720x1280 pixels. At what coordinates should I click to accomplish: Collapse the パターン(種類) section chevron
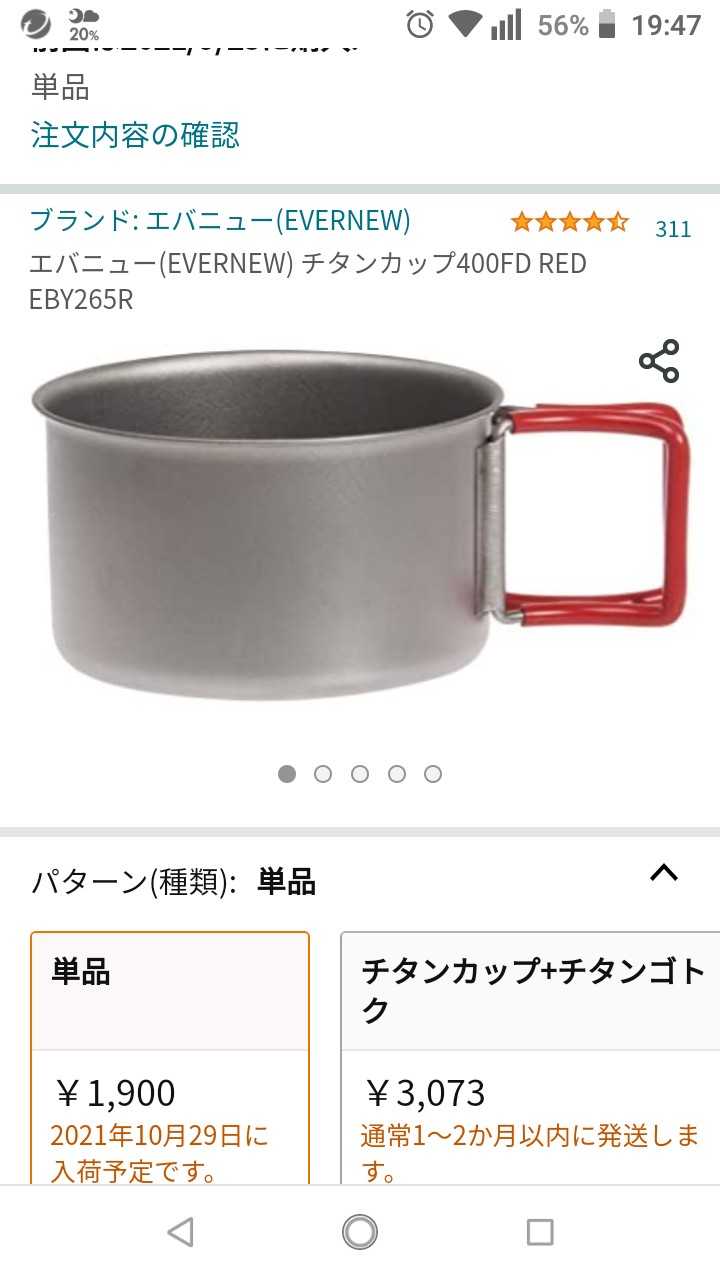coord(664,873)
